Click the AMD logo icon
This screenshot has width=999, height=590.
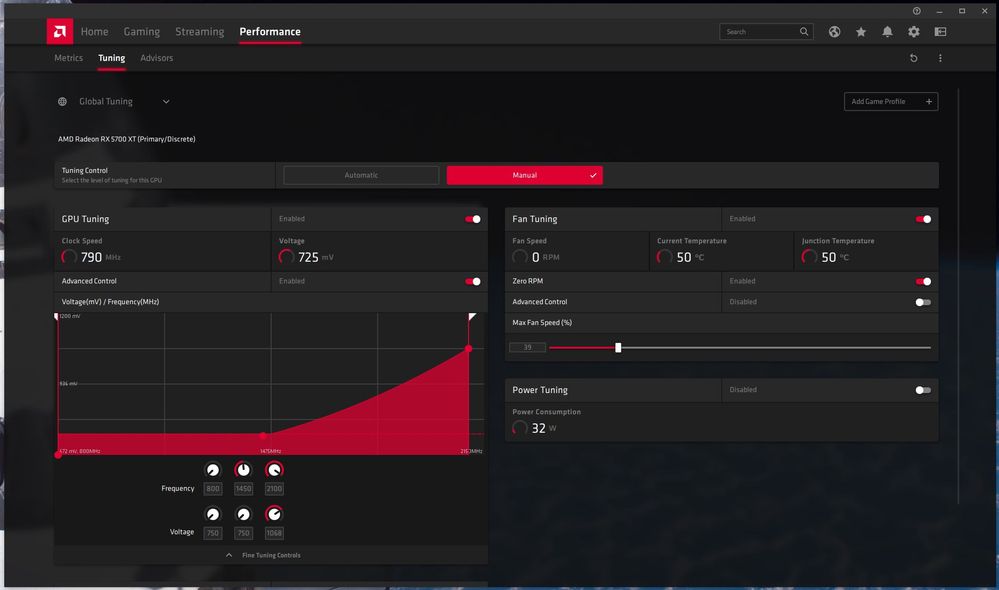[x=60, y=31]
